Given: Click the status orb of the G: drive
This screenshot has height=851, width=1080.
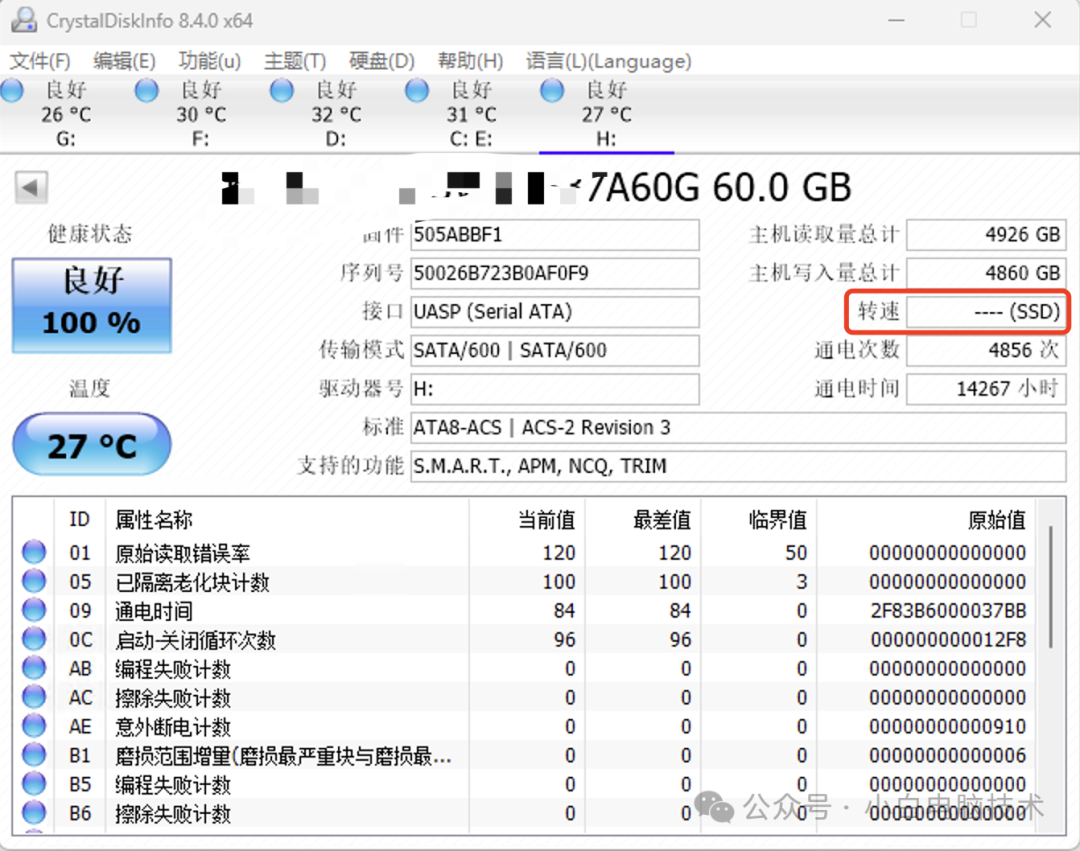Looking at the screenshot, I should coord(12,90).
